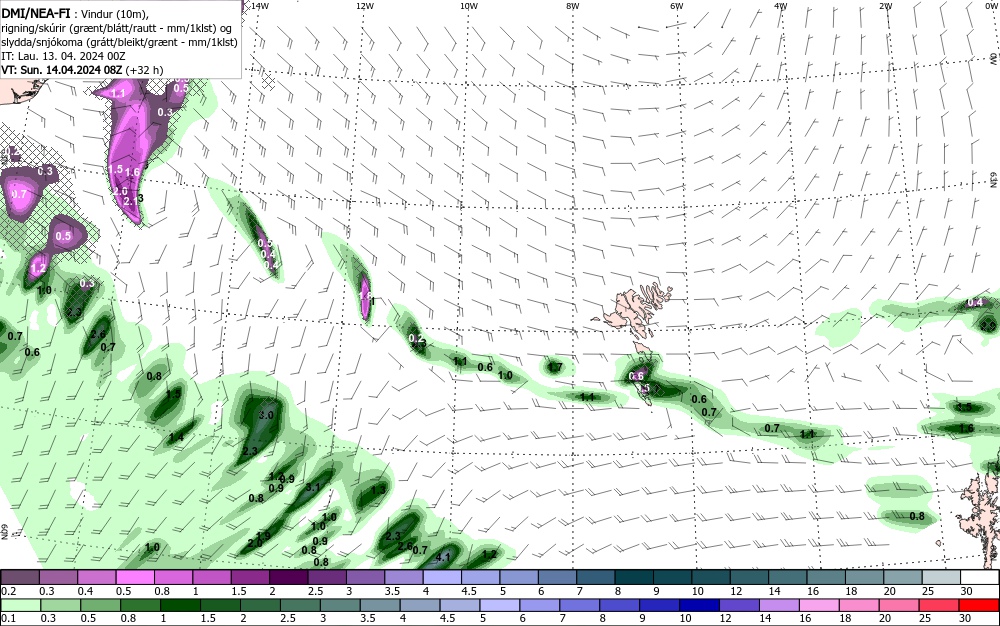Click the 6W longitude label
The image size is (1000, 626).
(677, 6)
